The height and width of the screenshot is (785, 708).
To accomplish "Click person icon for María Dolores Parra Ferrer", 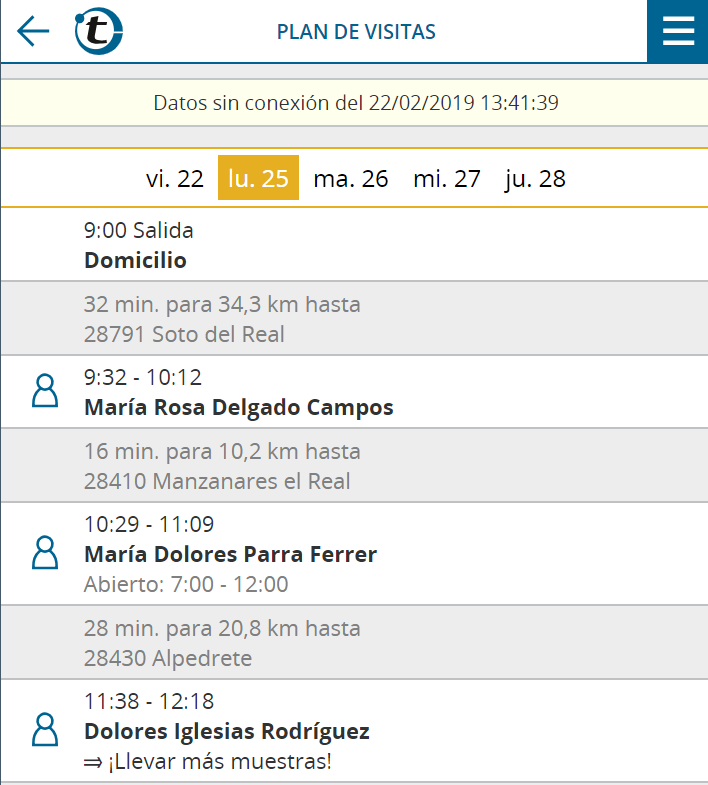I will (45, 553).
